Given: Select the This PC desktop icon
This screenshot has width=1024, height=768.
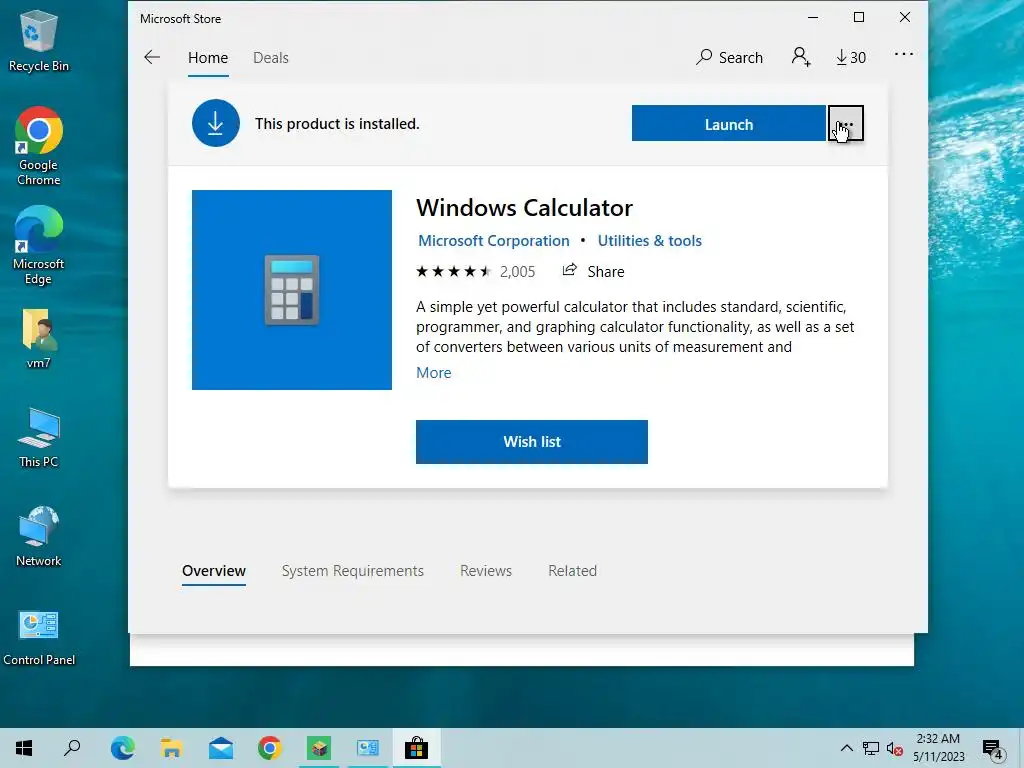Looking at the screenshot, I should point(39,438).
